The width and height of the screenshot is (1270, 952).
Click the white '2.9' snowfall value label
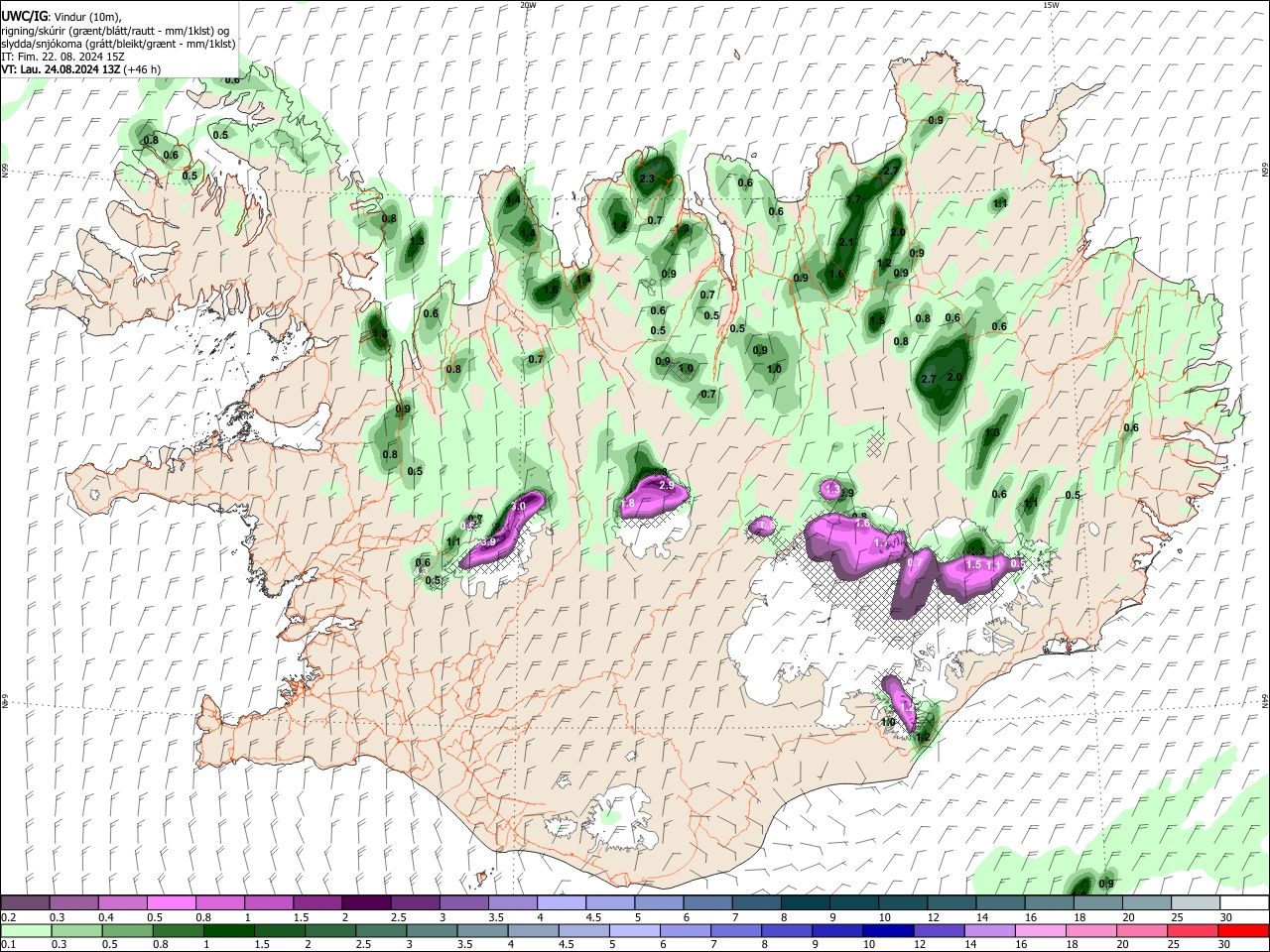coord(667,486)
